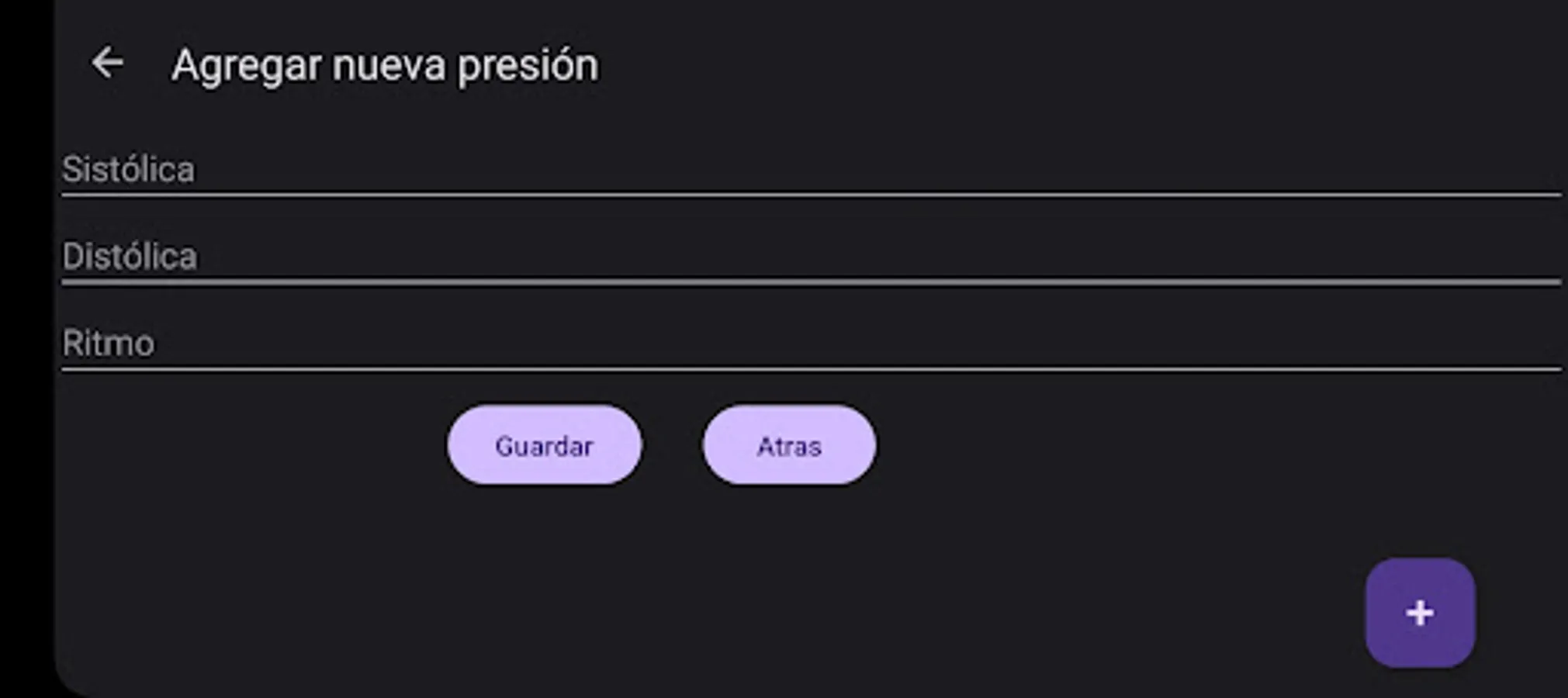Select the diastolic pressure text box
Viewport: 1568px width, 698px height.
pos(811,257)
